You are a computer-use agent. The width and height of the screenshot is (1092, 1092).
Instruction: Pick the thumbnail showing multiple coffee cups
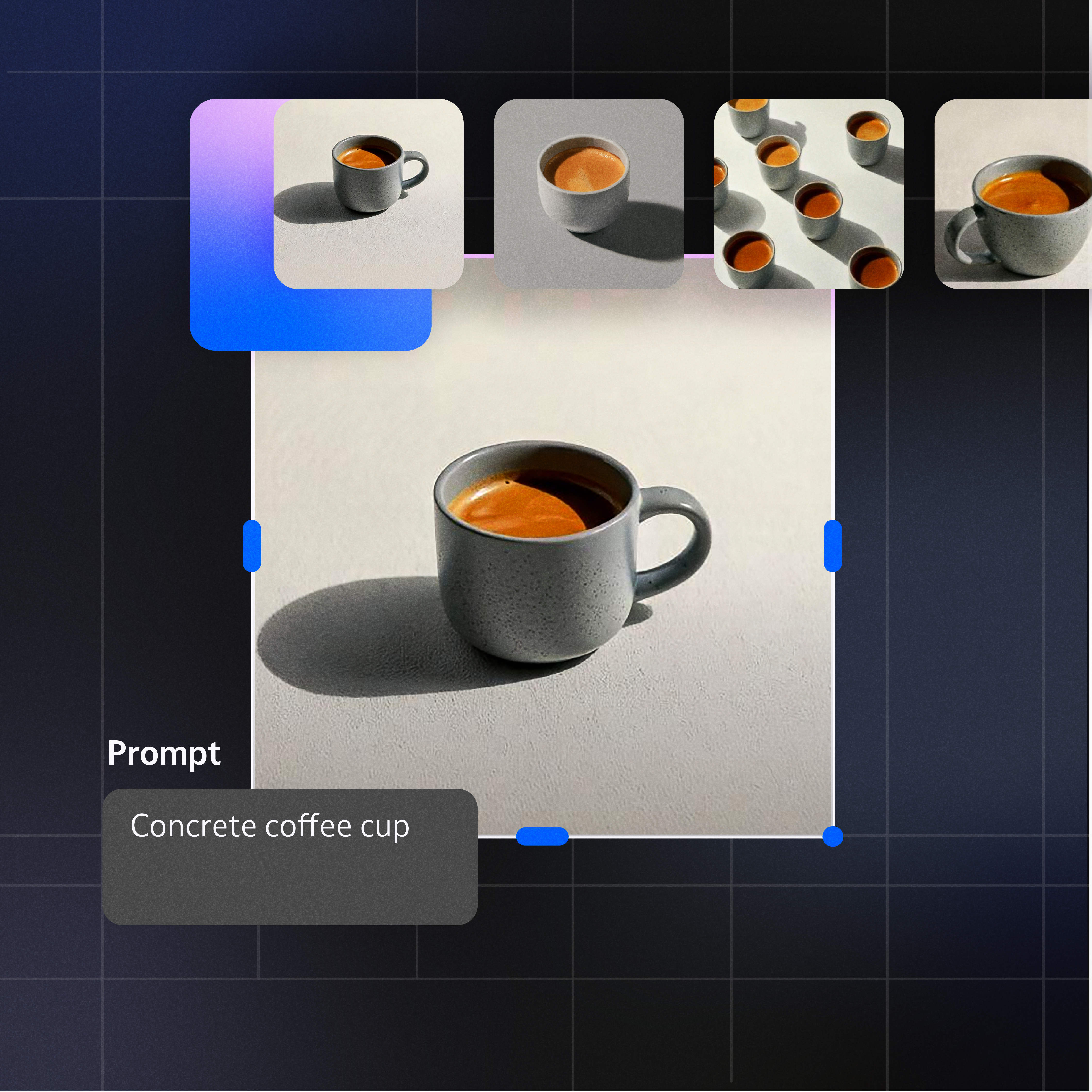pyautogui.click(x=809, y=194)
